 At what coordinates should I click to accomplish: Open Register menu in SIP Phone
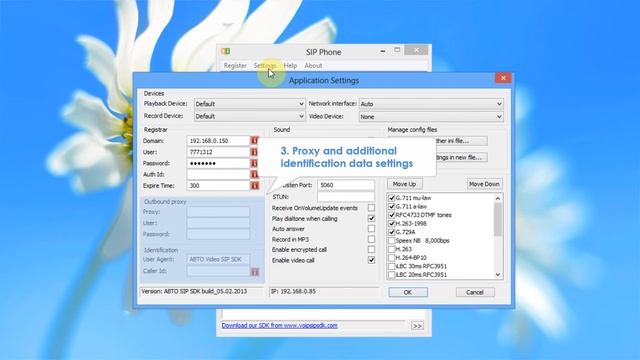click(235, 65)
